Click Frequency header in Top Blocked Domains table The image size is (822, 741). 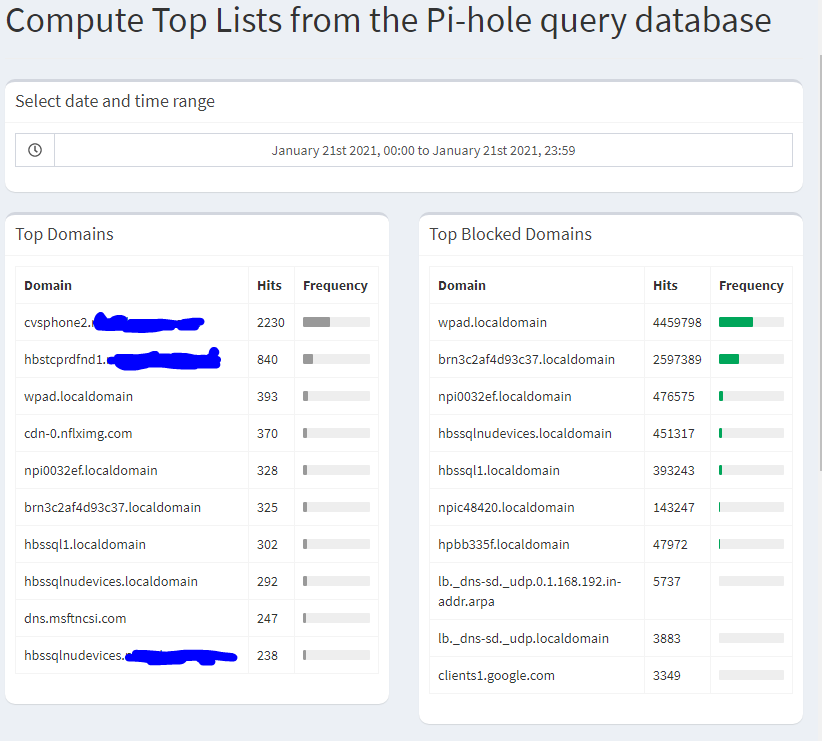coord(751,286)
